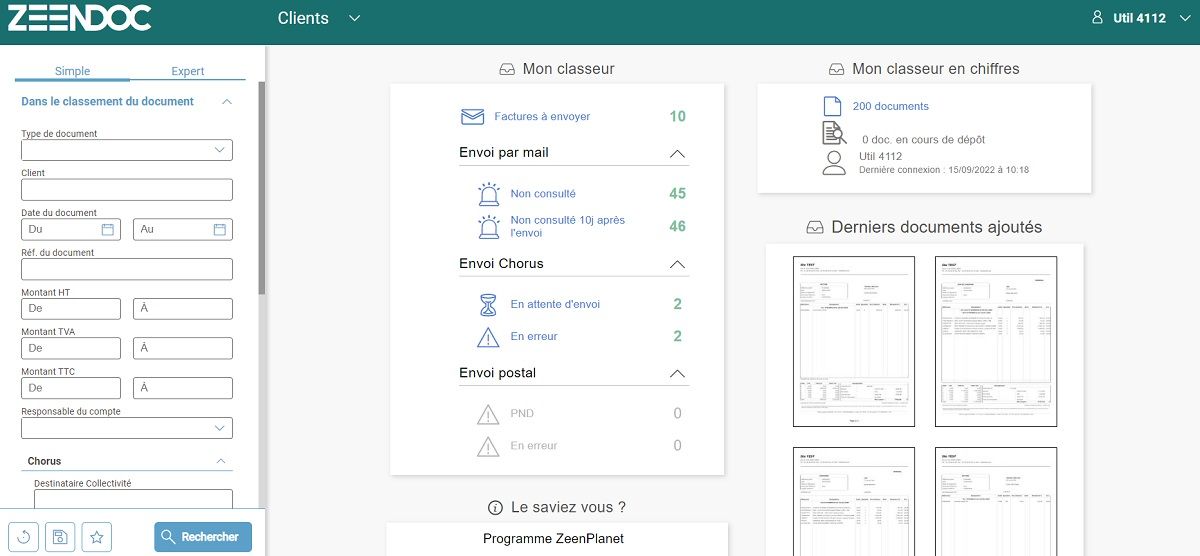The height and width of the screenshot is (556, 1200).
Task: Open the Non consulté link
Action: (543, 193)
